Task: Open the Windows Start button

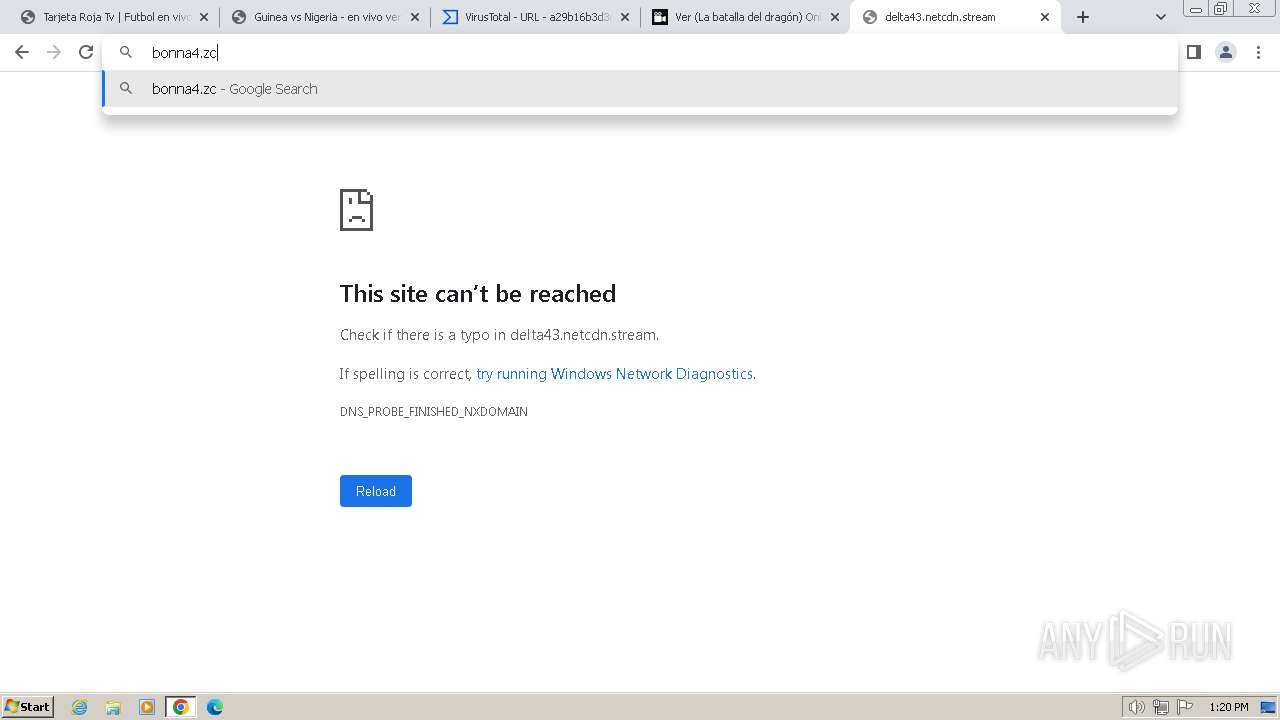Action: 27,707
